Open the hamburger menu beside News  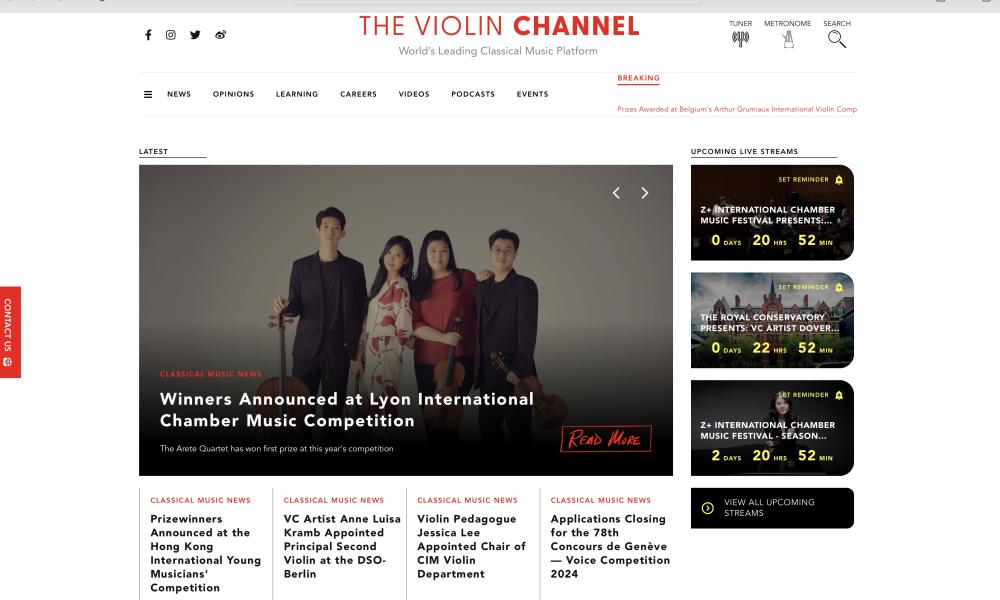148,94
